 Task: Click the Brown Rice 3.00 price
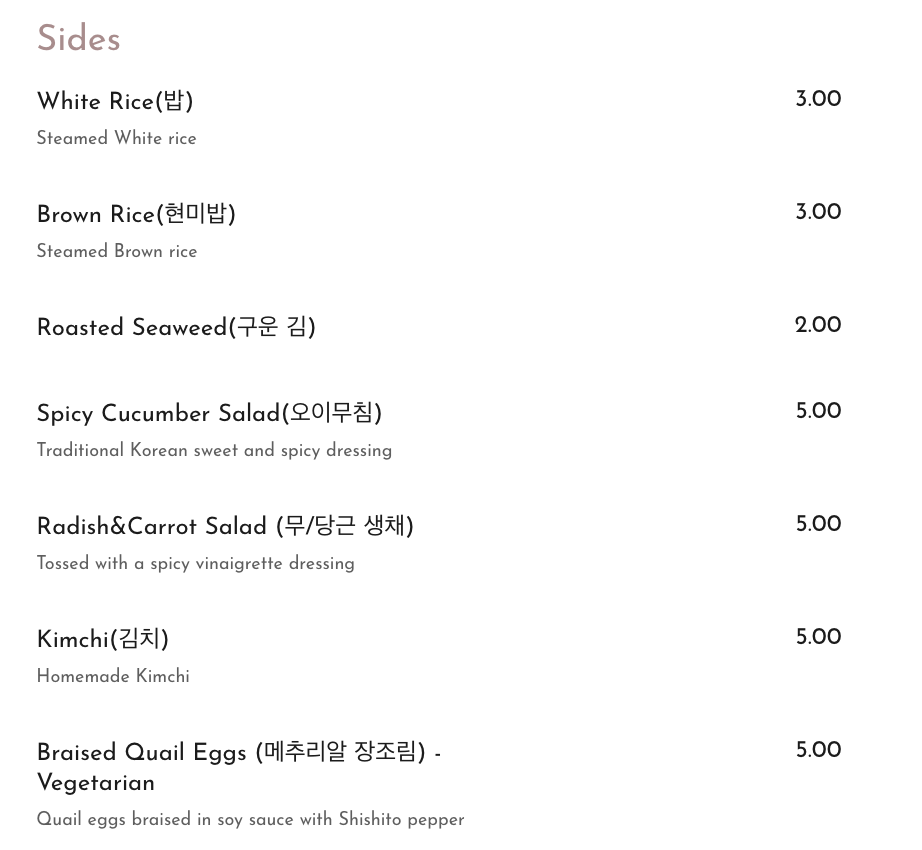(818, 213)
